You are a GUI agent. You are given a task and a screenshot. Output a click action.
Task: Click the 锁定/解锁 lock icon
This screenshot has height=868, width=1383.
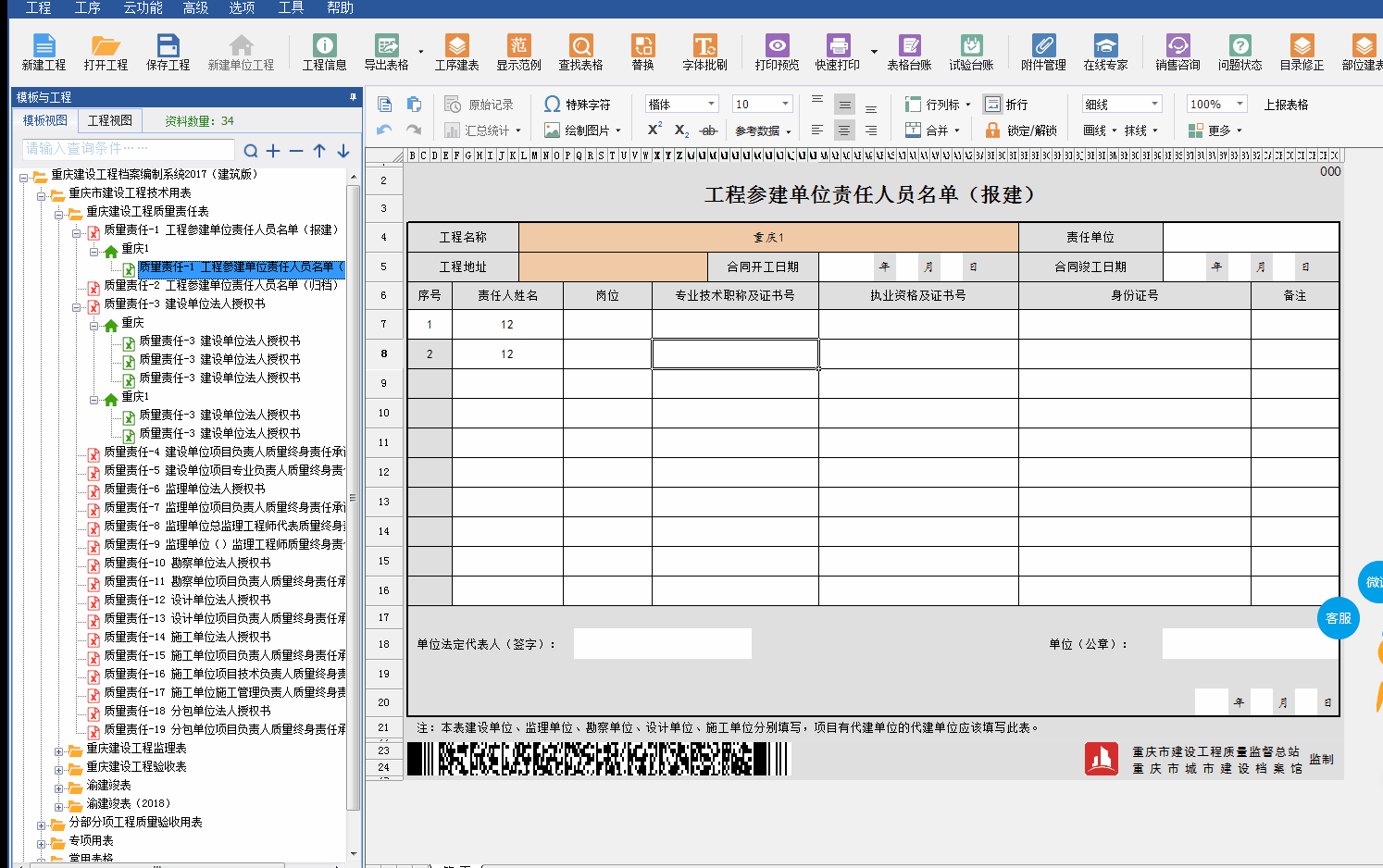coord(993,130)
